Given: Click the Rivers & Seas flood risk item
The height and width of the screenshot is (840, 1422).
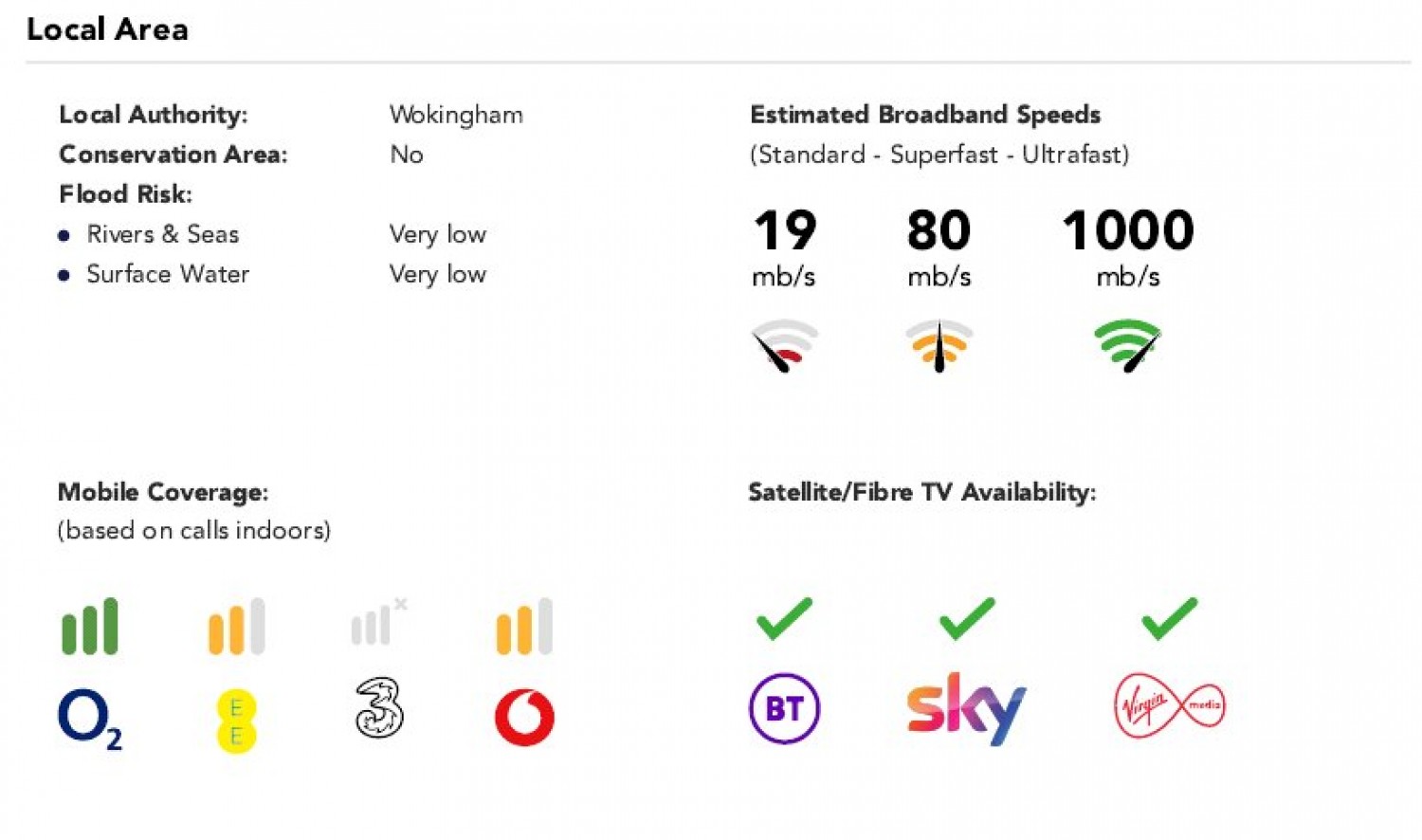Looking at the screenshot, I should click(x=162, y=234).
